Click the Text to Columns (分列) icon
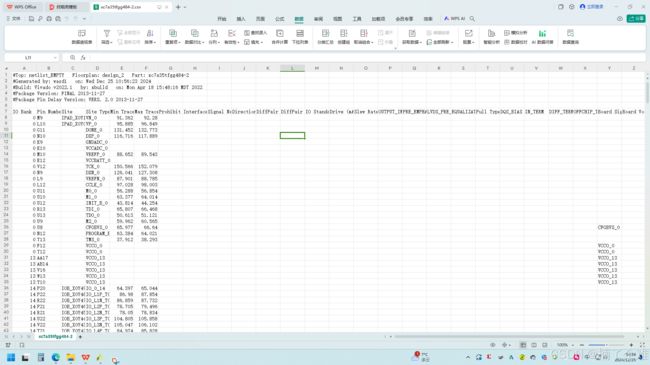Screen dimensions: 650x365 pos(214,34)
